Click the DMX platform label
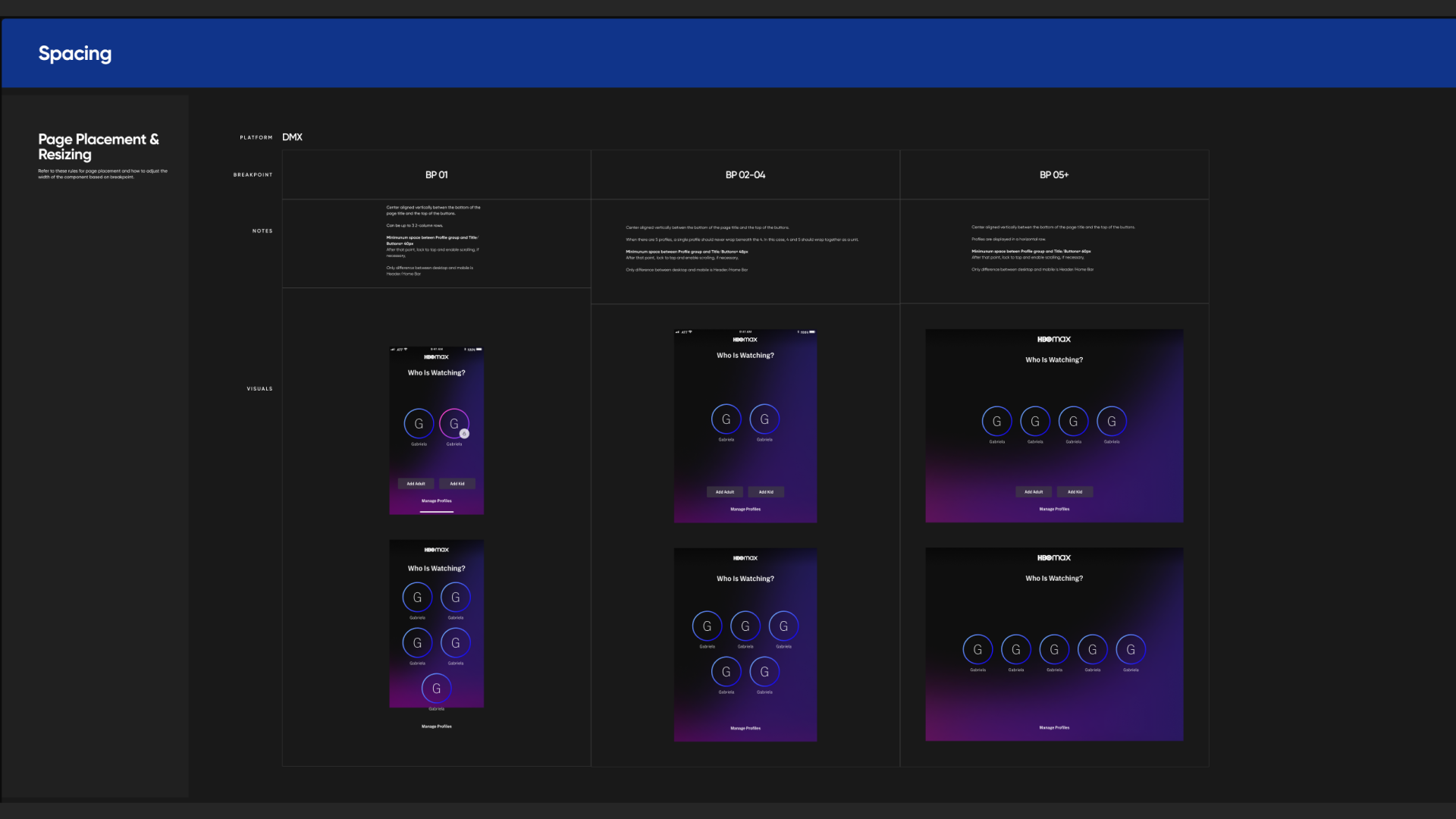This screenshot has height=819, width=1456. (x=291, y=137)
